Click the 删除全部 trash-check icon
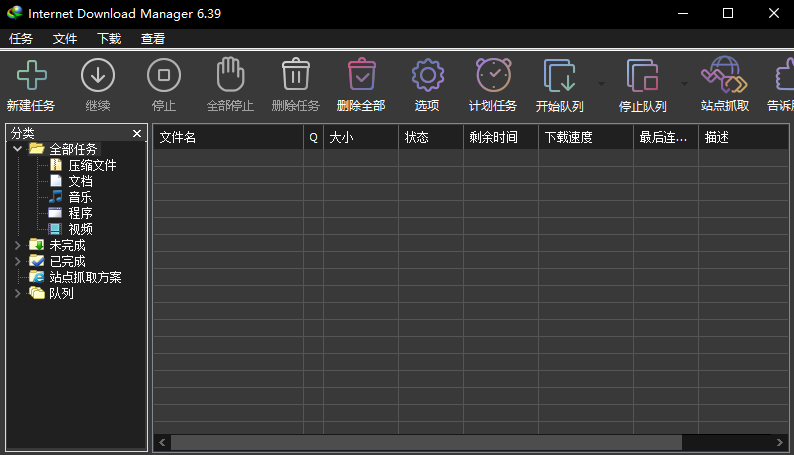 coord(362,74)
